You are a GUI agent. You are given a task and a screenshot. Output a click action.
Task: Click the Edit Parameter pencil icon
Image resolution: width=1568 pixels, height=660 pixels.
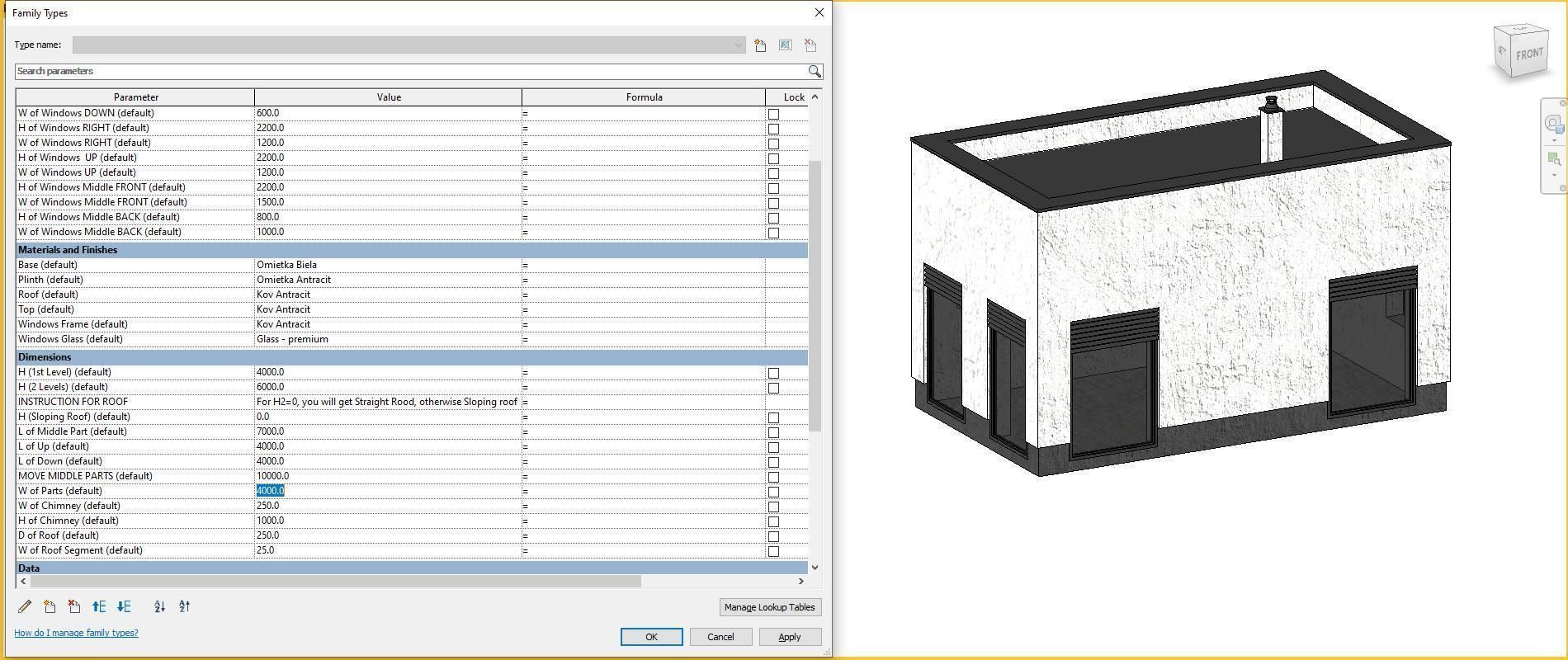(x=25, y=606)
